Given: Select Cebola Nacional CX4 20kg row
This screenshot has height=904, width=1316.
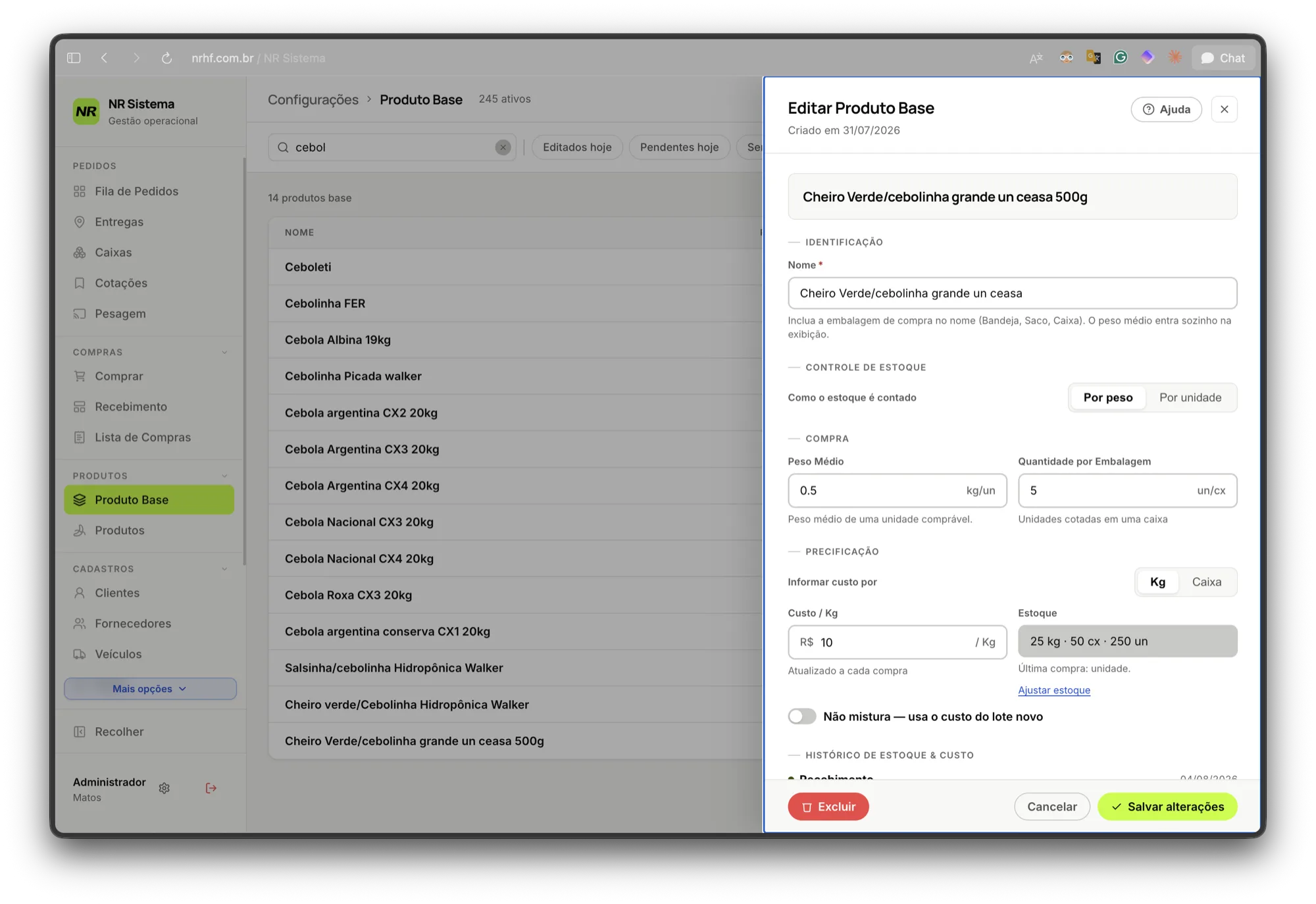Looking at the screenshot, I should (515, 559).
